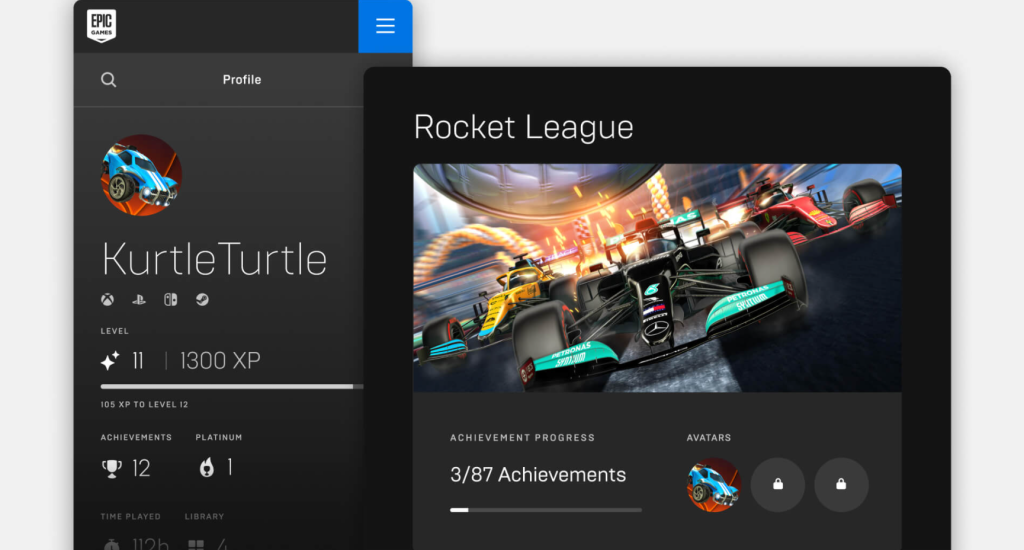The height and width of the screenshot is (550, 1024).
Task: Click the last locked avatar slot
Action: [841, 485]
